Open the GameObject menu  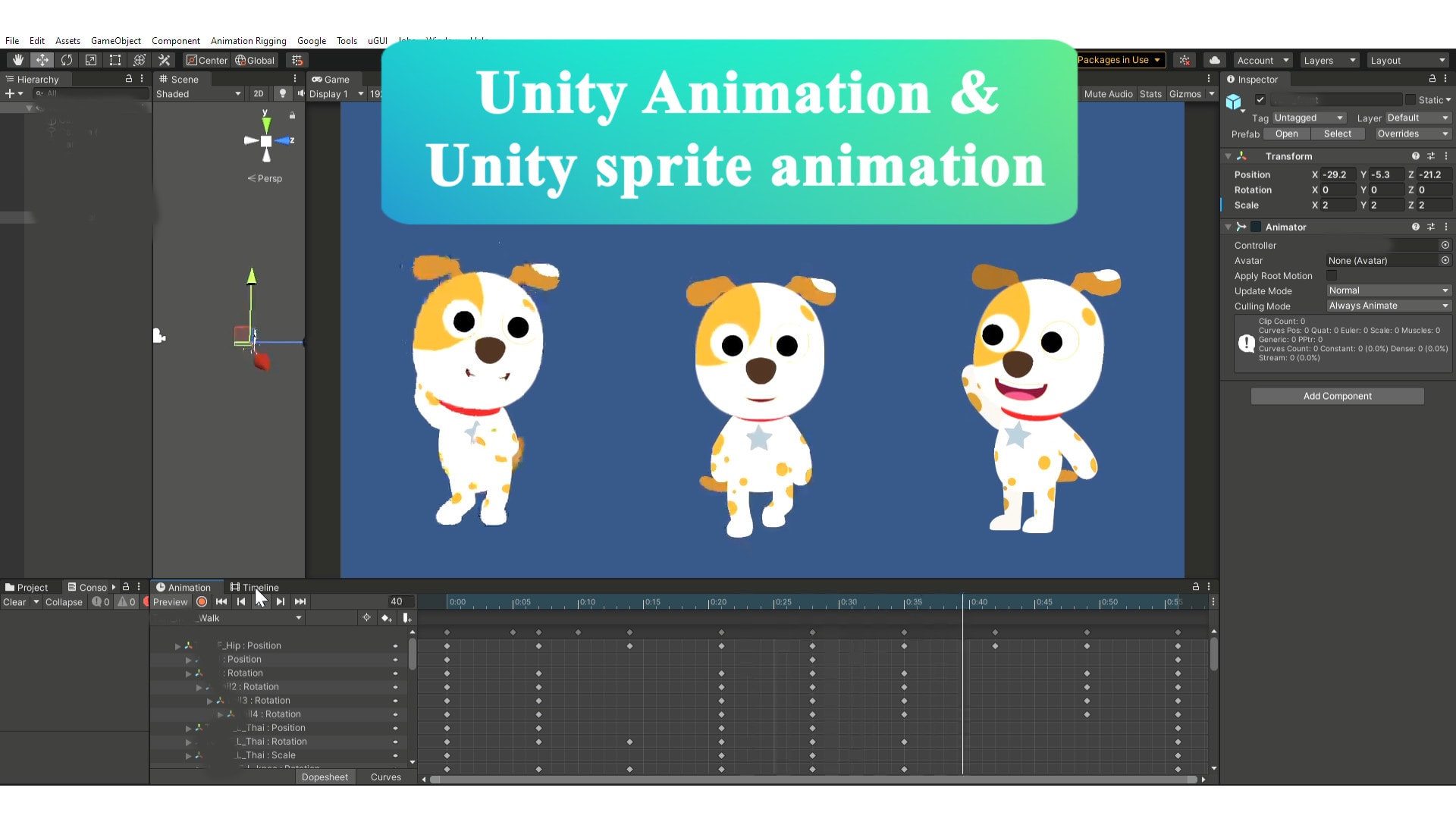click(x=115, y=40)
